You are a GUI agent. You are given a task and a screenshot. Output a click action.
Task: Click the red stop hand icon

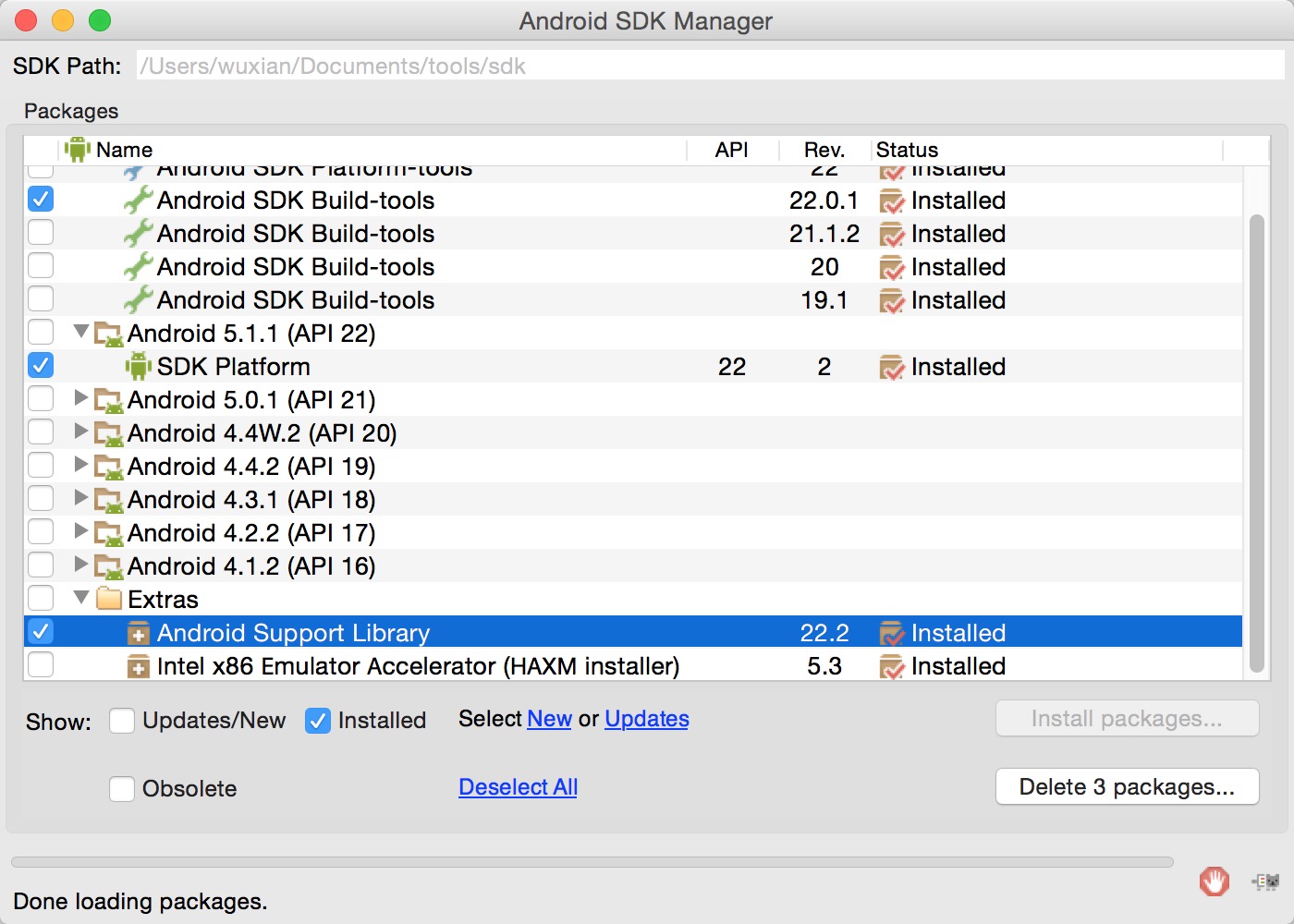tap(1215, 881)
